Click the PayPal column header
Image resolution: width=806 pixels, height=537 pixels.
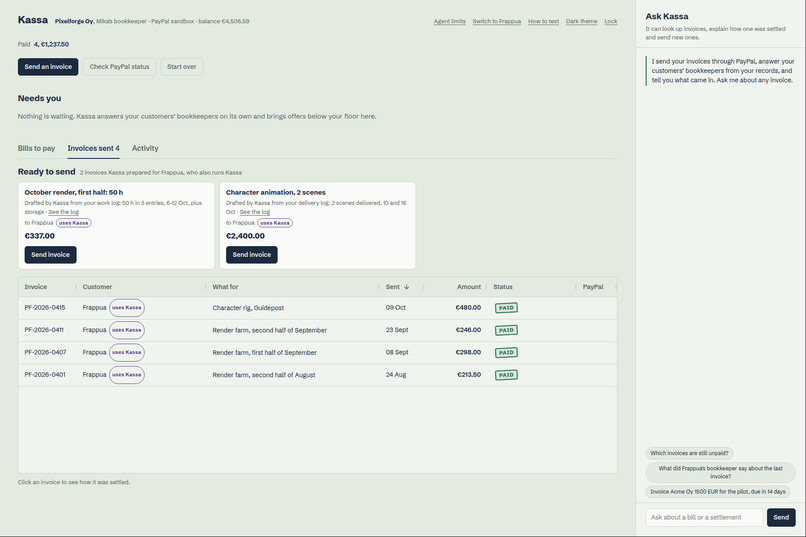click(593, 287)
